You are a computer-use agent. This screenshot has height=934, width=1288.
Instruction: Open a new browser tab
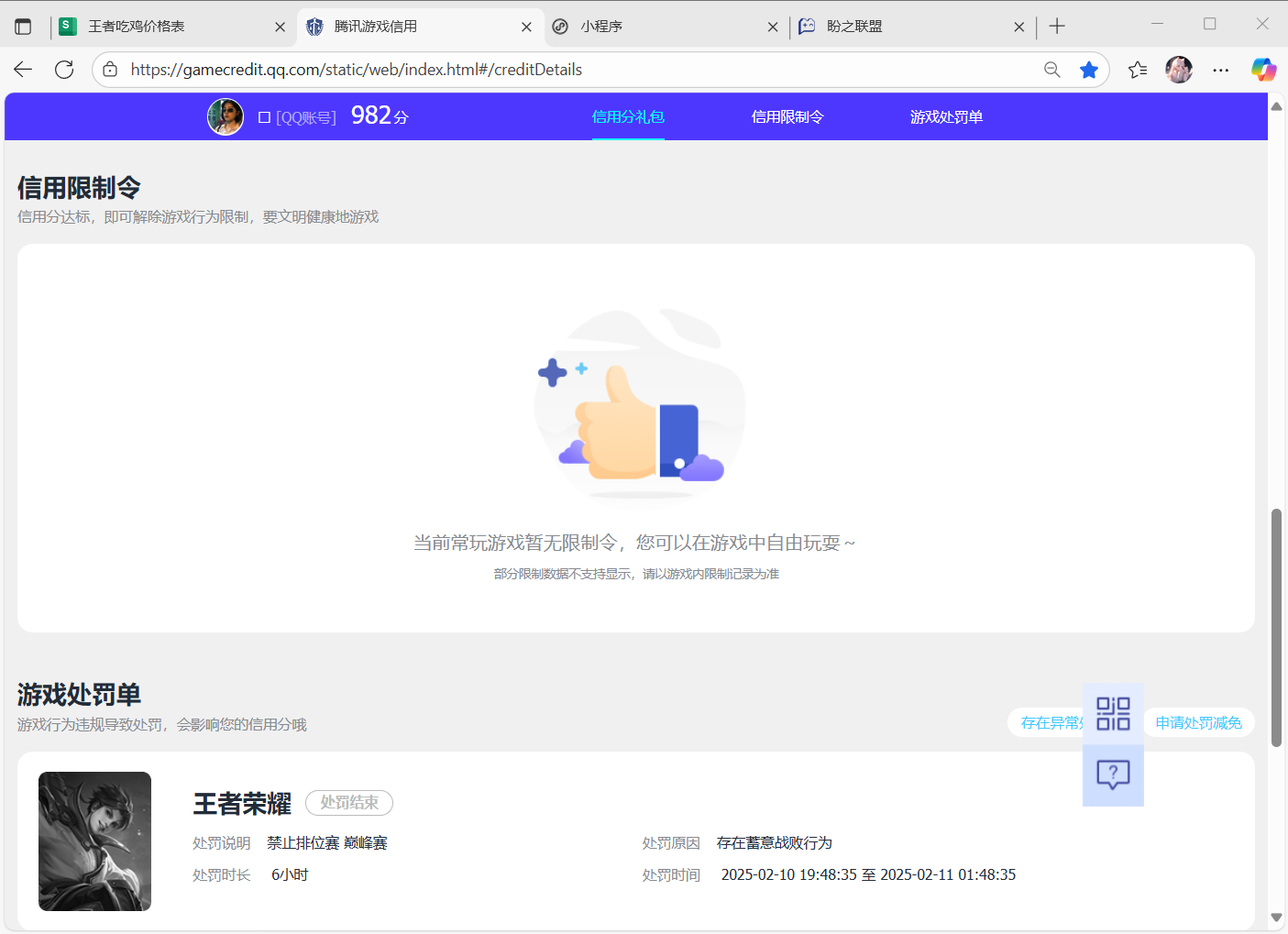pyautogui.click(x=1057, y=27)
